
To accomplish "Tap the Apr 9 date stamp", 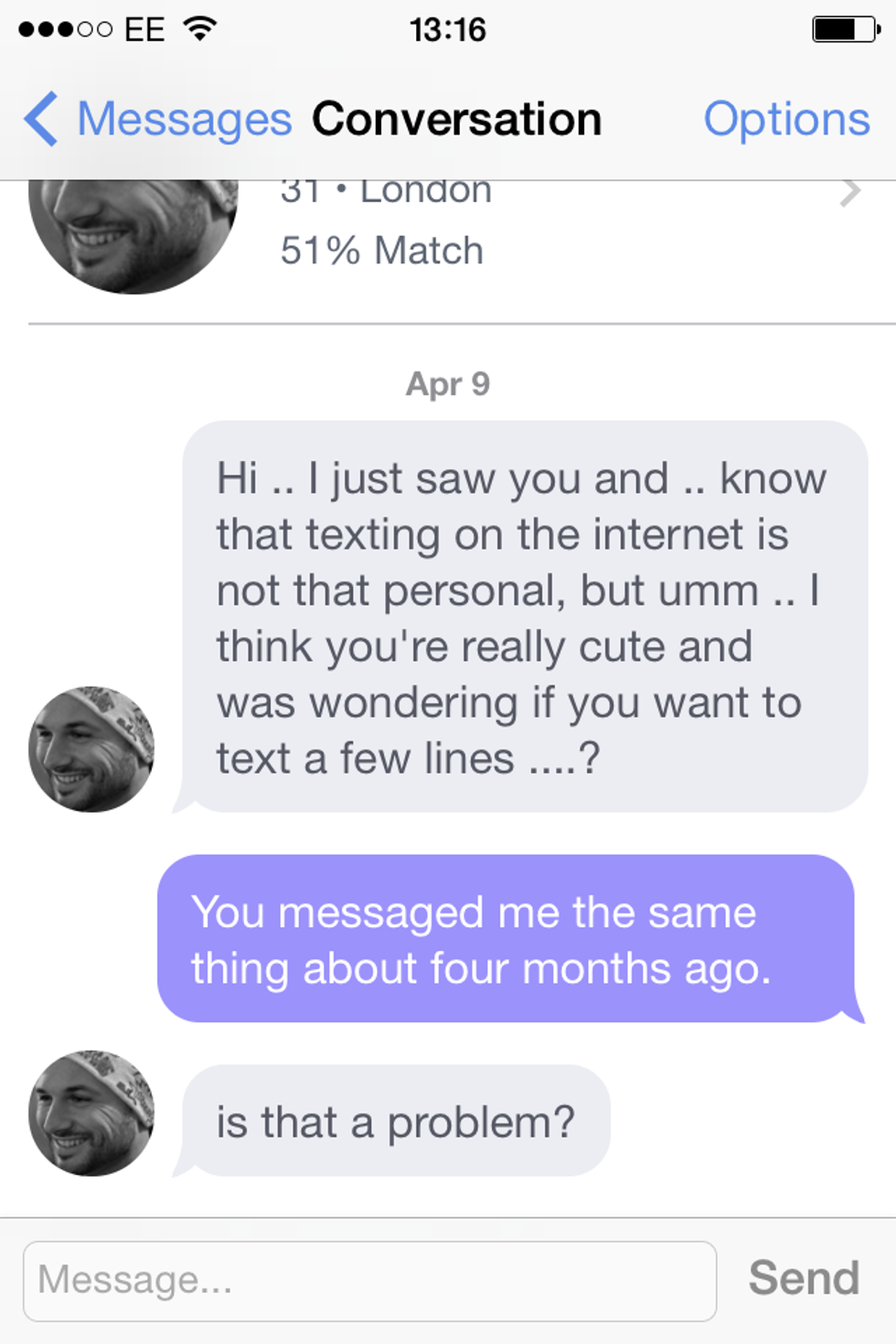I will [x=448, y=384].
